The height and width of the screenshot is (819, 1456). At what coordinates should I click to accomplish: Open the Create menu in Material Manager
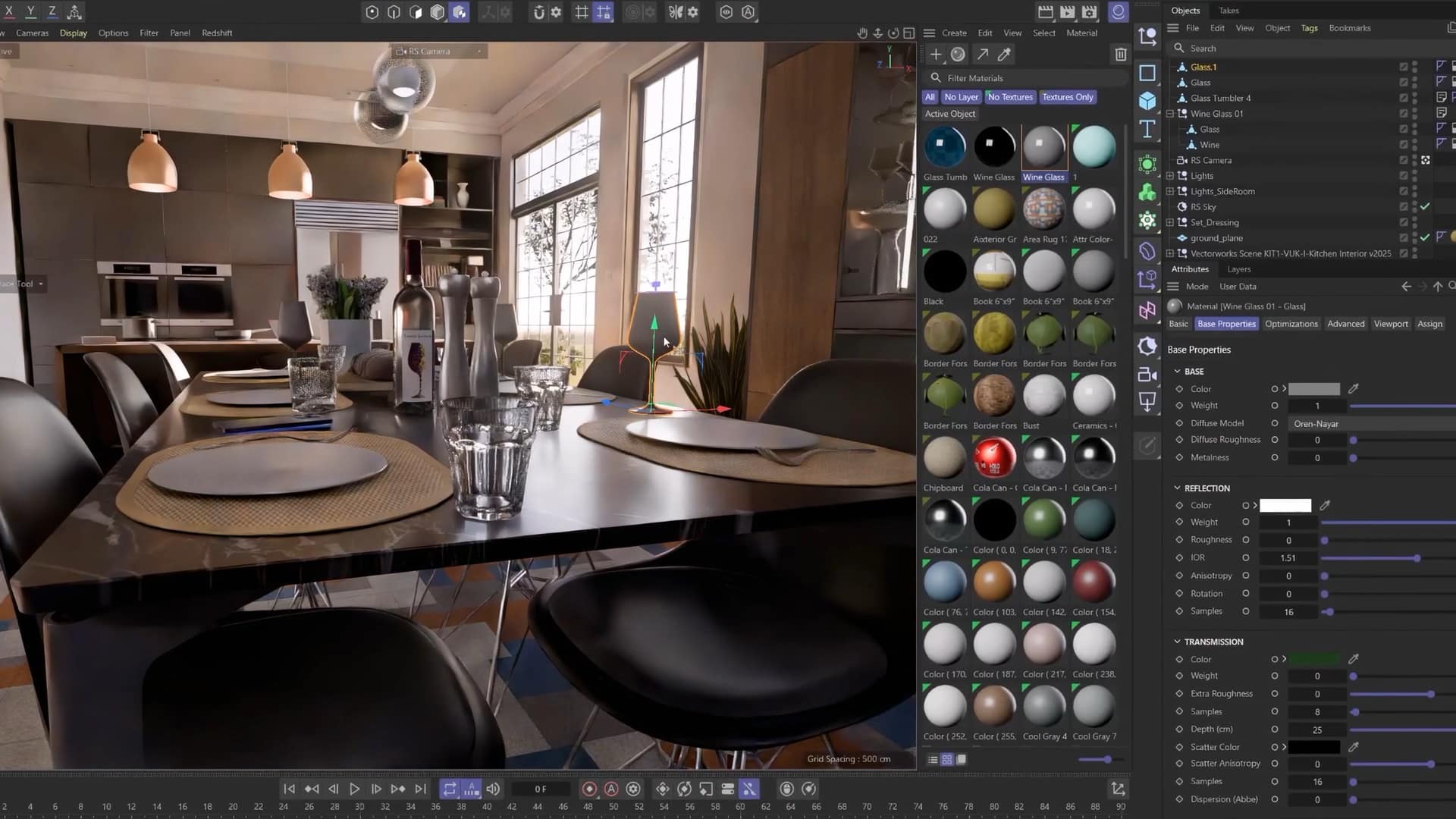954,33
